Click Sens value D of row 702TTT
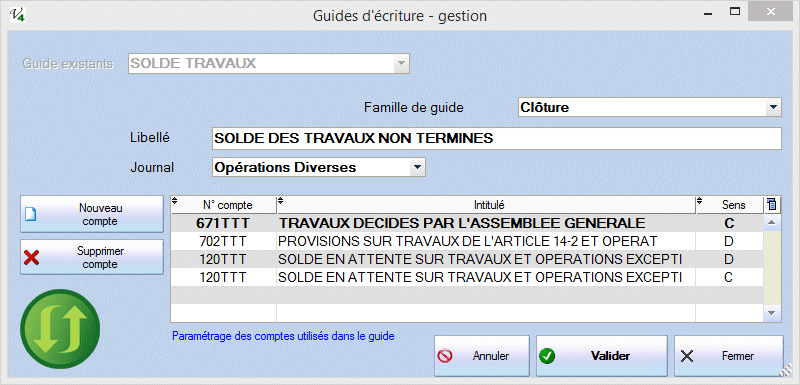Image resolution: width=800 pixels, height=385 pixels. [x=729, y=241]
